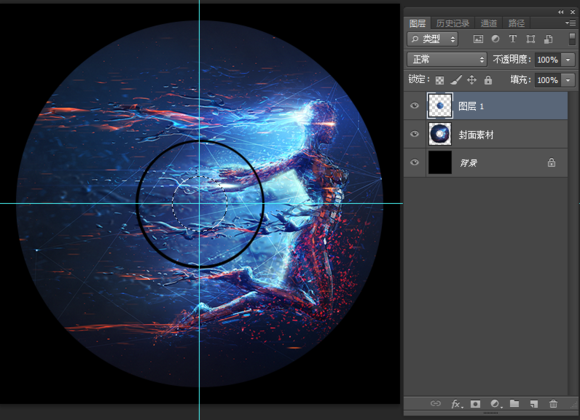580x420 pixels.
Task: Hide 图层 1 layer visibility eye
Action: [415, 106]
